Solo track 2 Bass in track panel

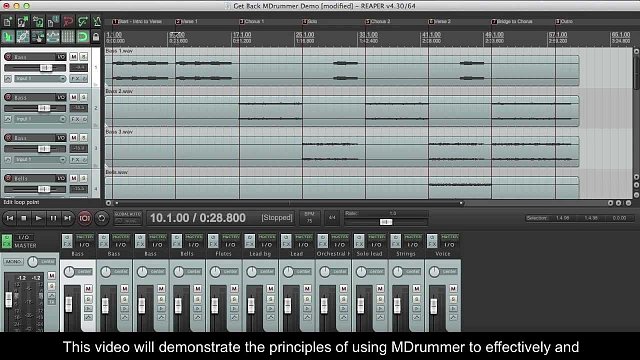[x=84, y=97]
